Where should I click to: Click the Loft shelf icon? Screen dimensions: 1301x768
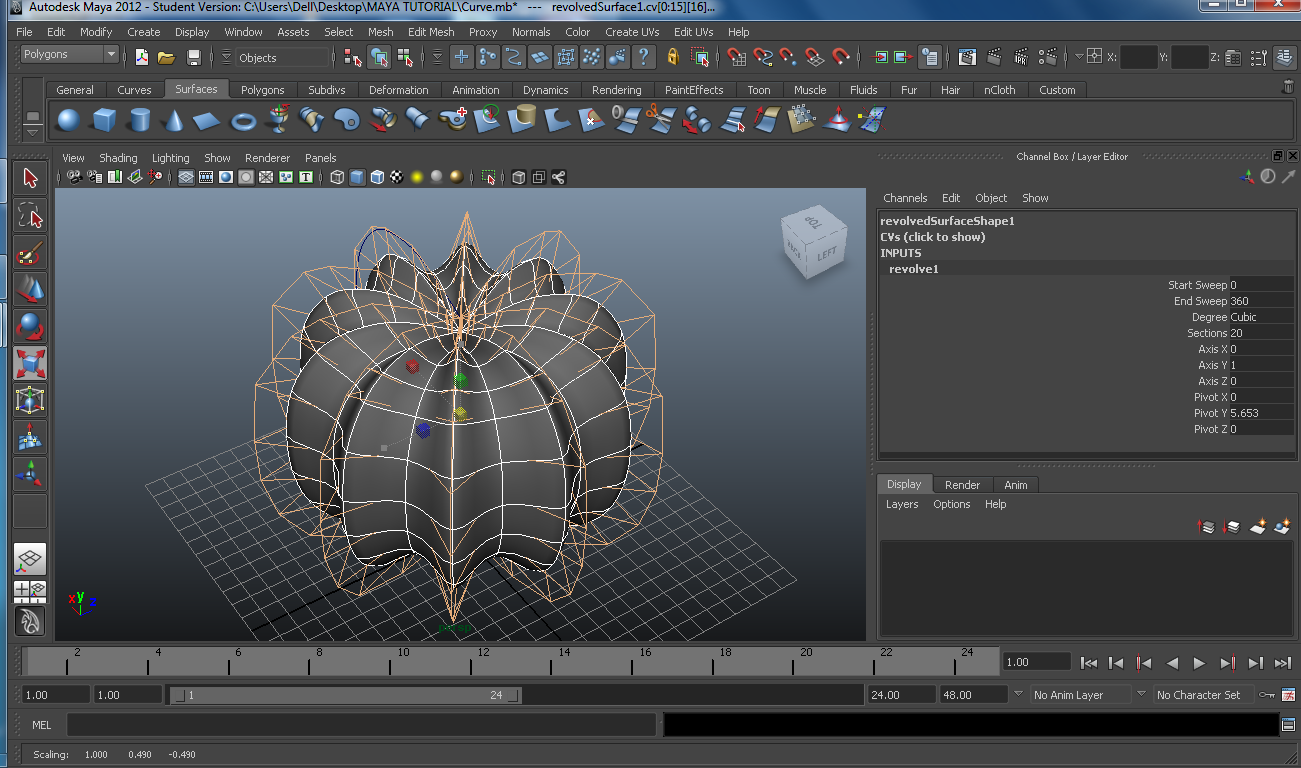coord(312,121)
